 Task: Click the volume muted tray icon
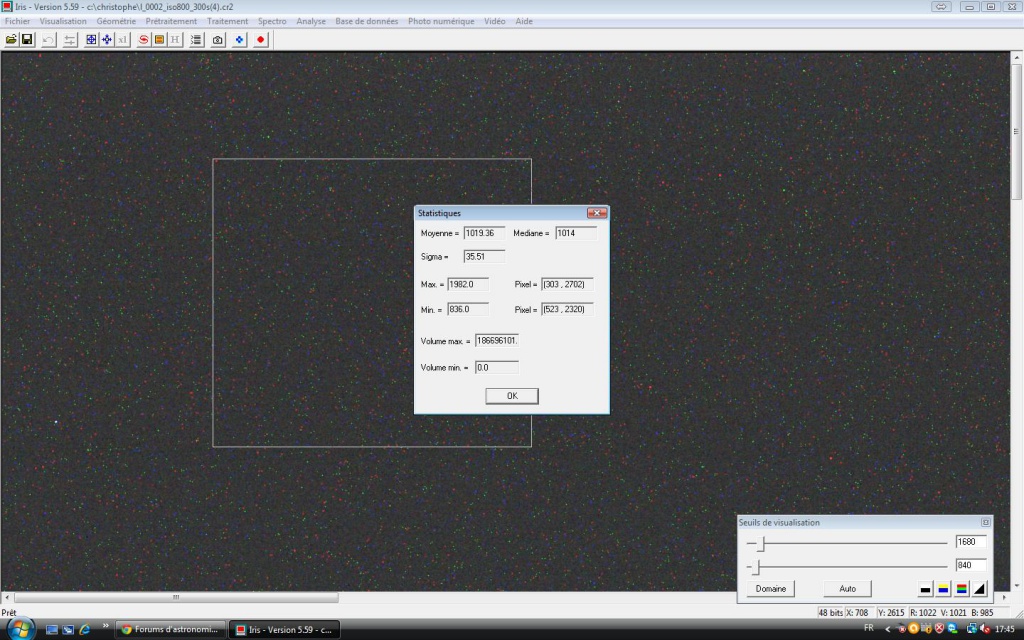click(x=984, y=629)
